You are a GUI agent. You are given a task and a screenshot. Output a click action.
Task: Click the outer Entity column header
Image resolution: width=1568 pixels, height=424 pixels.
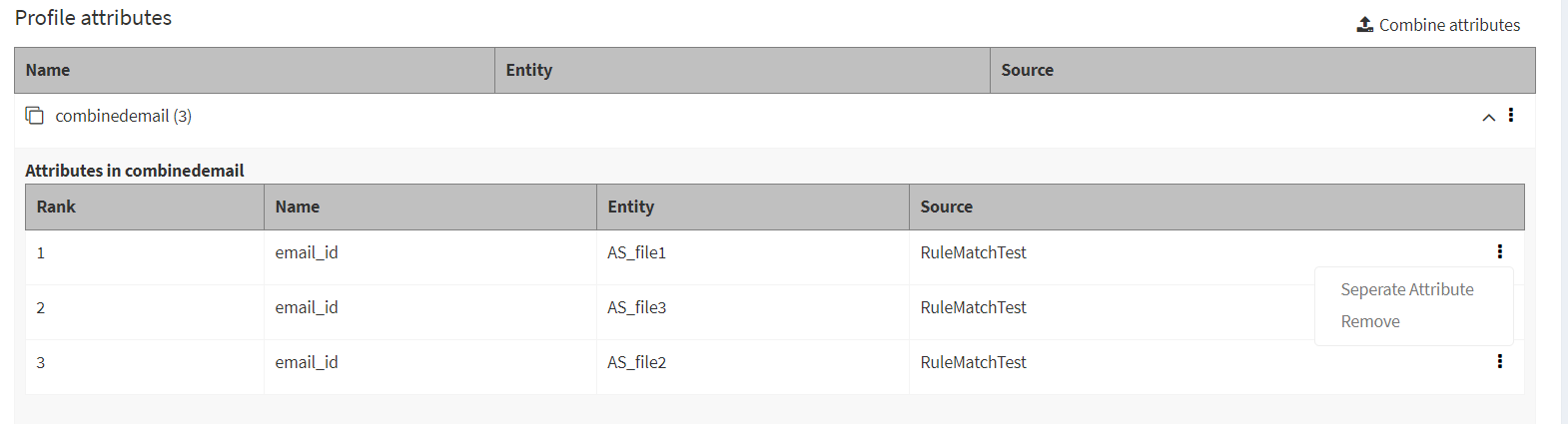pyautogui.click(x=528, y=70)
